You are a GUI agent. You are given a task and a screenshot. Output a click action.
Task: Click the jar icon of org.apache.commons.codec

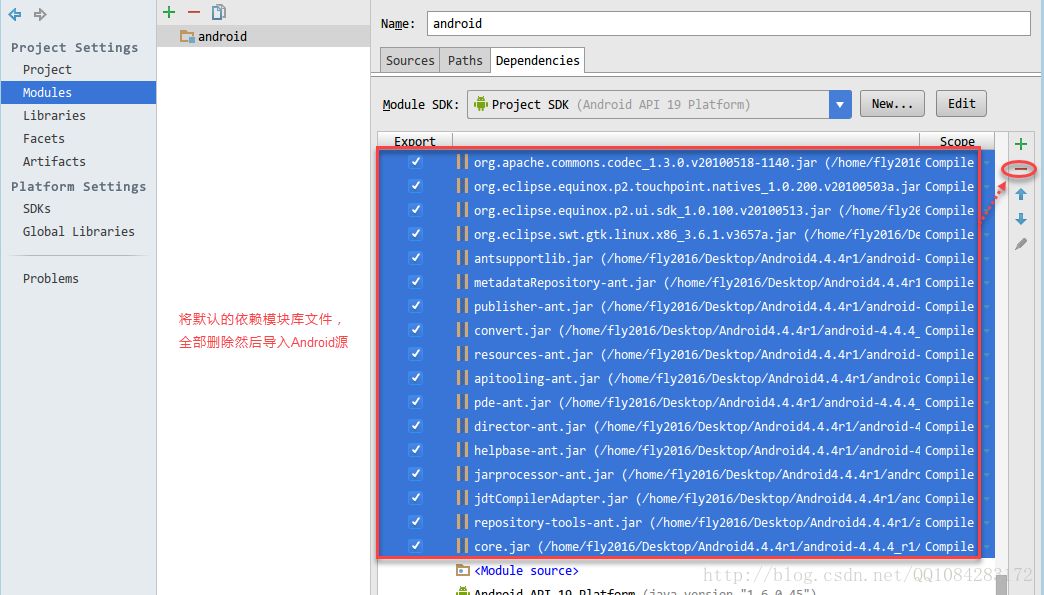(x=462, y=162)
